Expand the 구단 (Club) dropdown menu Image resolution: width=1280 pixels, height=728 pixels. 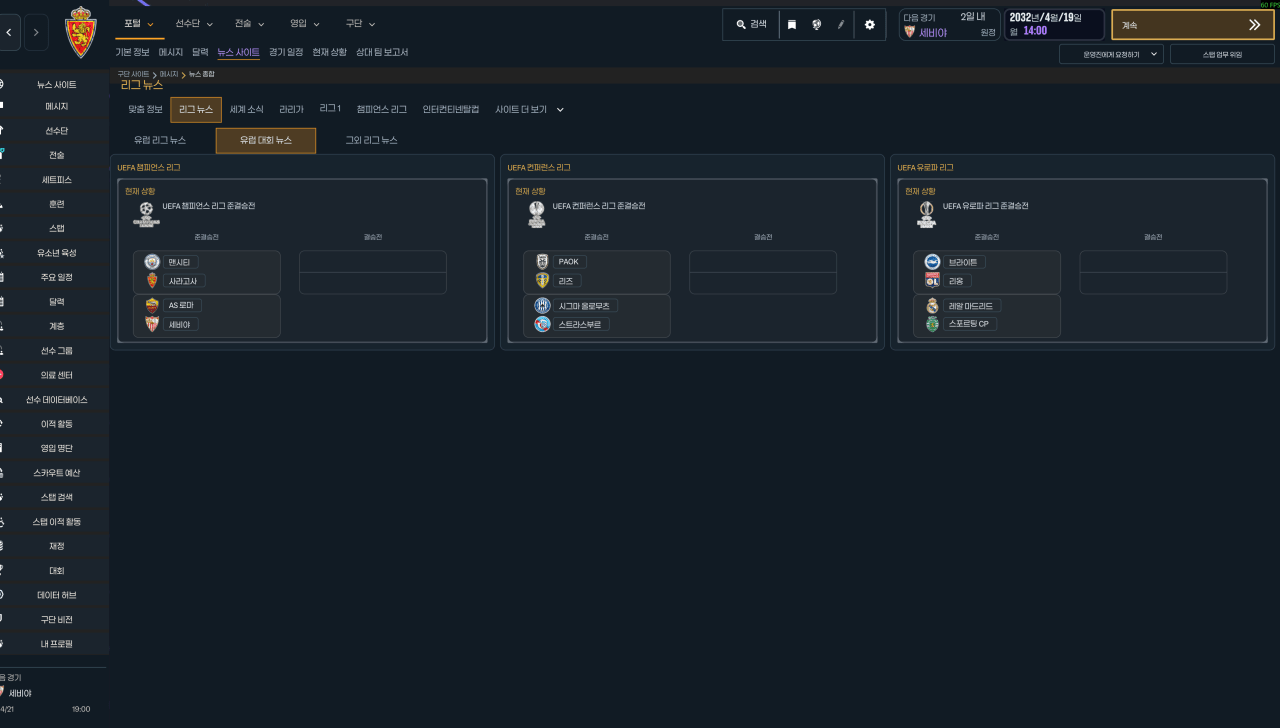click(x=360, y=23)
